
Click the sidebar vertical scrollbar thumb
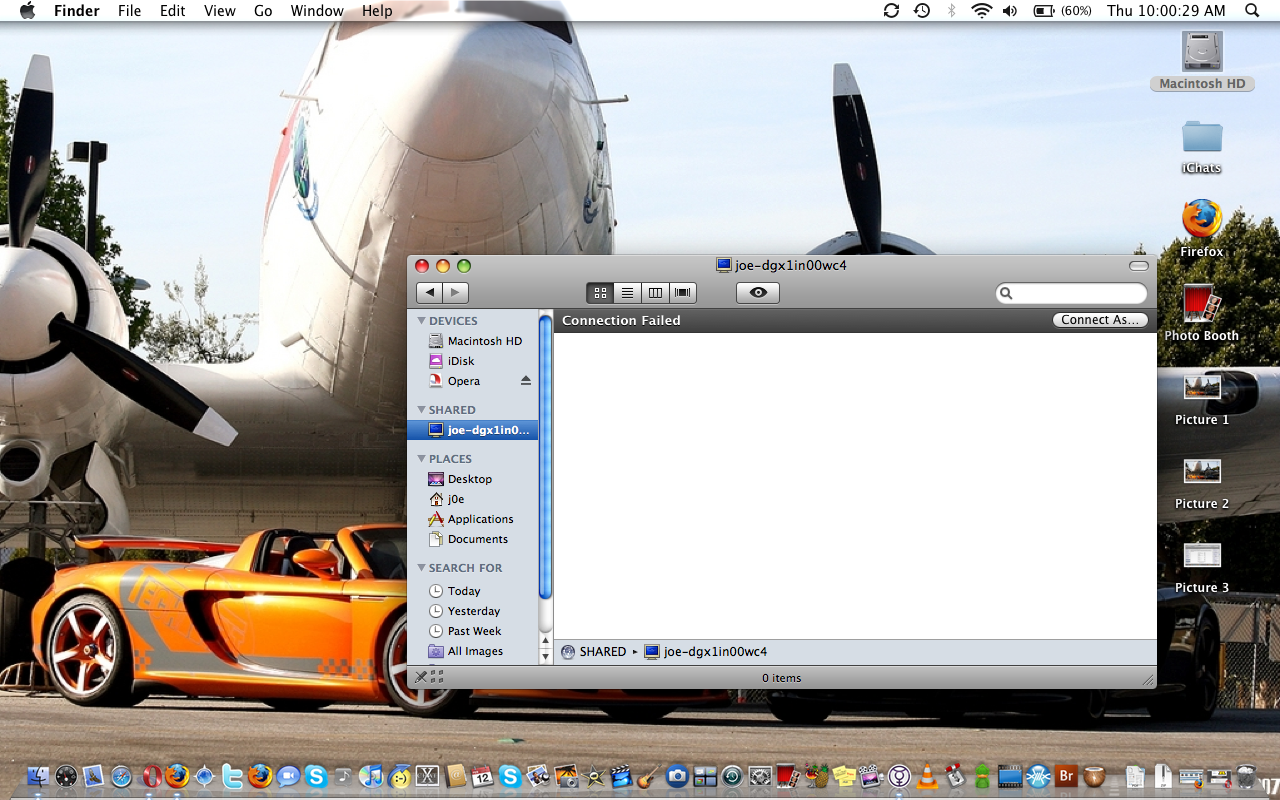tap(545, 458)
